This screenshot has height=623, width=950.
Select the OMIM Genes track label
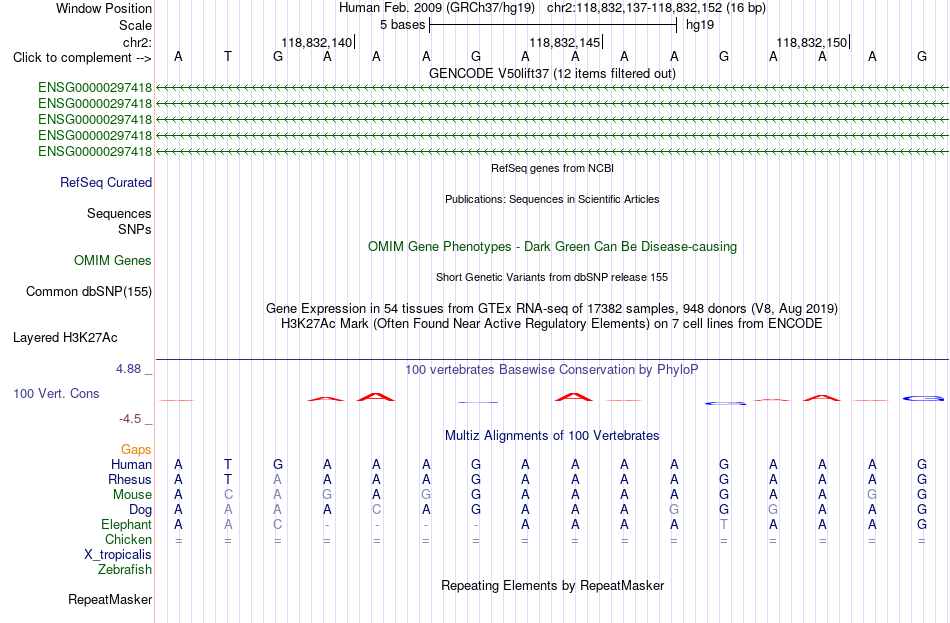pos(113,261)
